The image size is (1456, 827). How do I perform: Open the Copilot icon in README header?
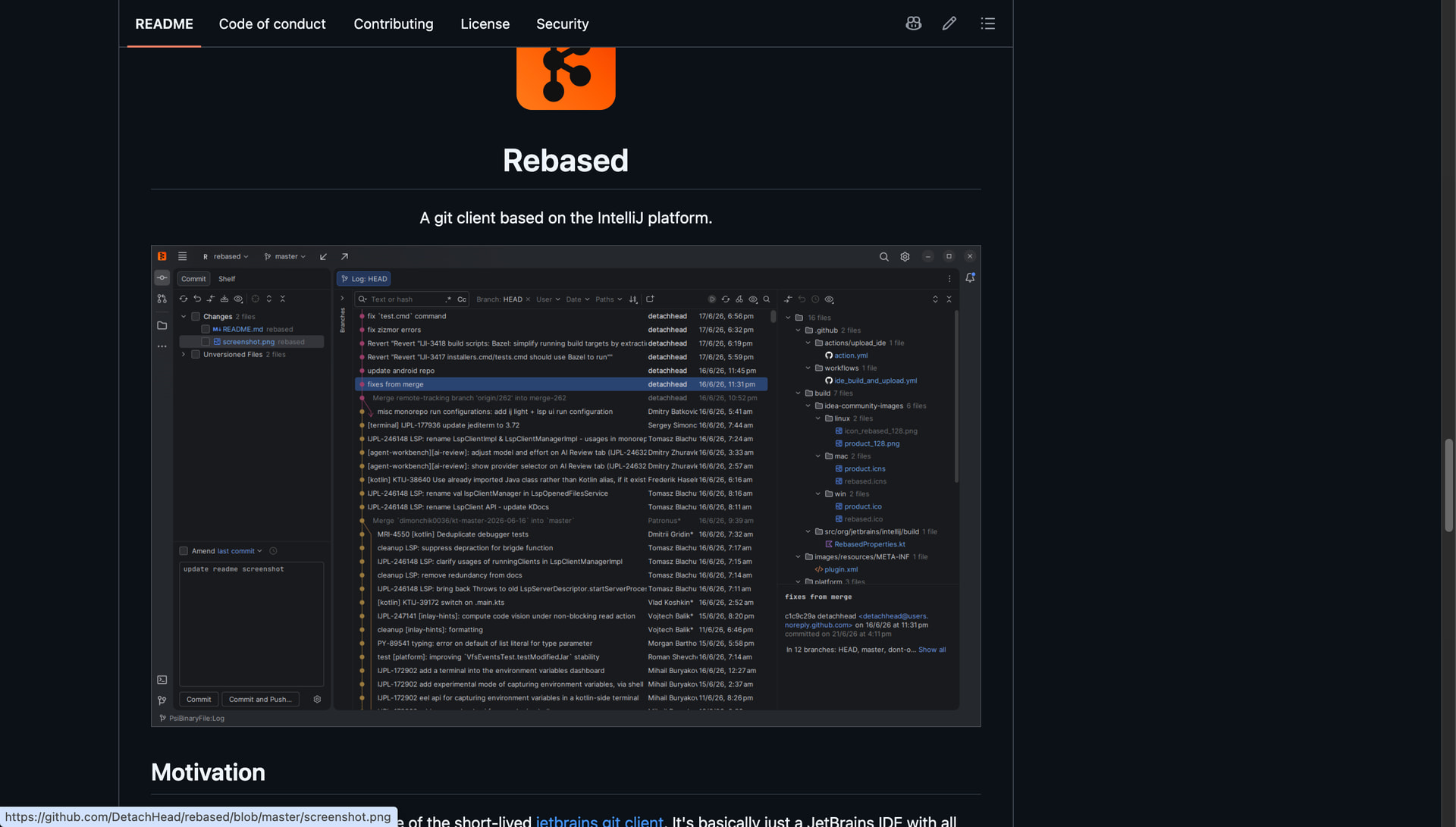913,23
